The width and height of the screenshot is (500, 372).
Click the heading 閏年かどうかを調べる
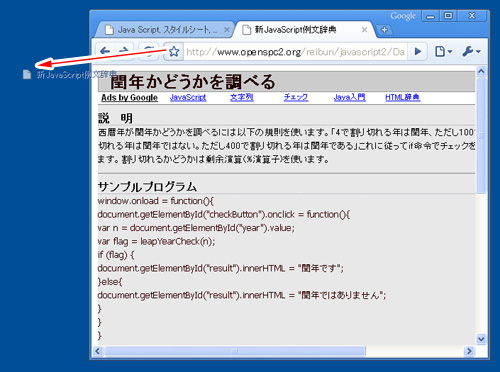pos(193,82)
